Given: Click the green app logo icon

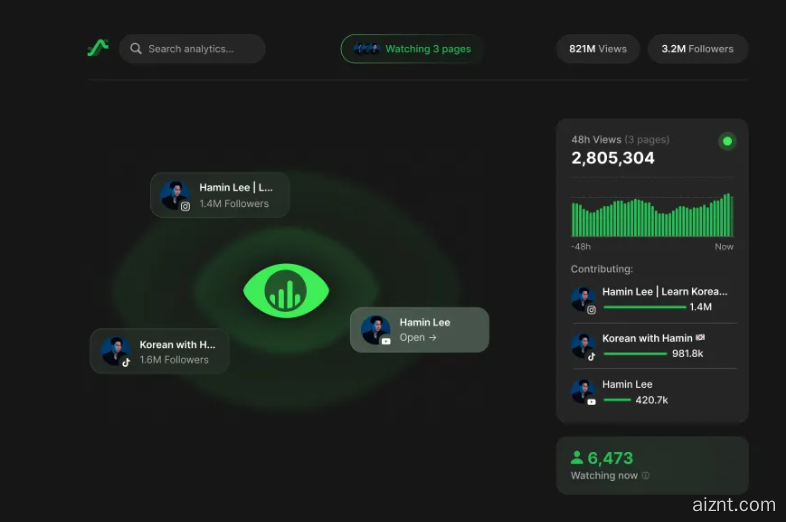Looking at the screenshot, I should [x=97, y=48].
